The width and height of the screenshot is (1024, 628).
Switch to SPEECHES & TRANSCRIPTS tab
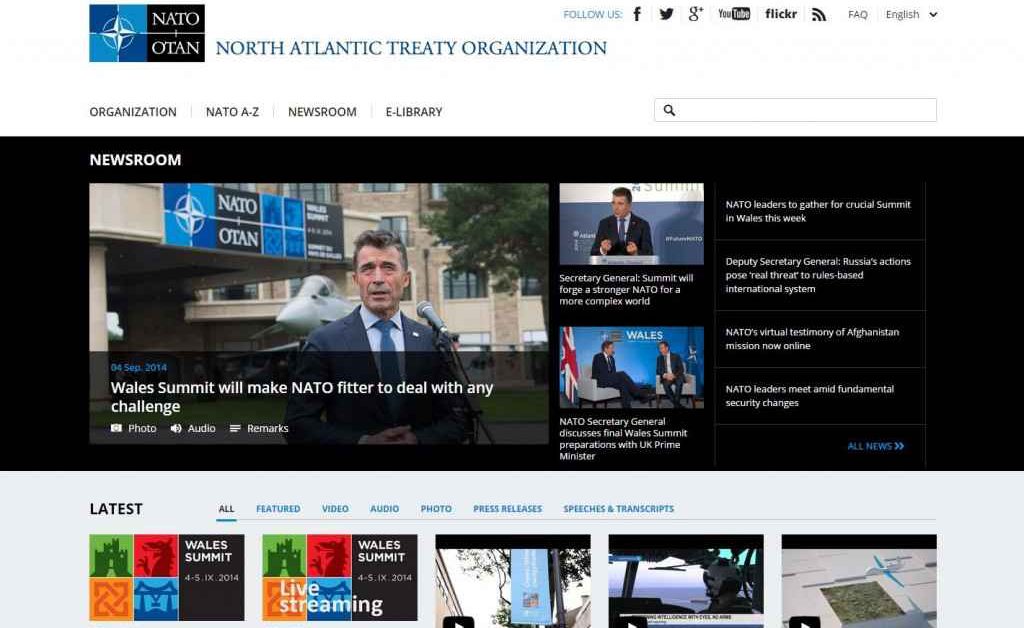click(x=618, y=509)
